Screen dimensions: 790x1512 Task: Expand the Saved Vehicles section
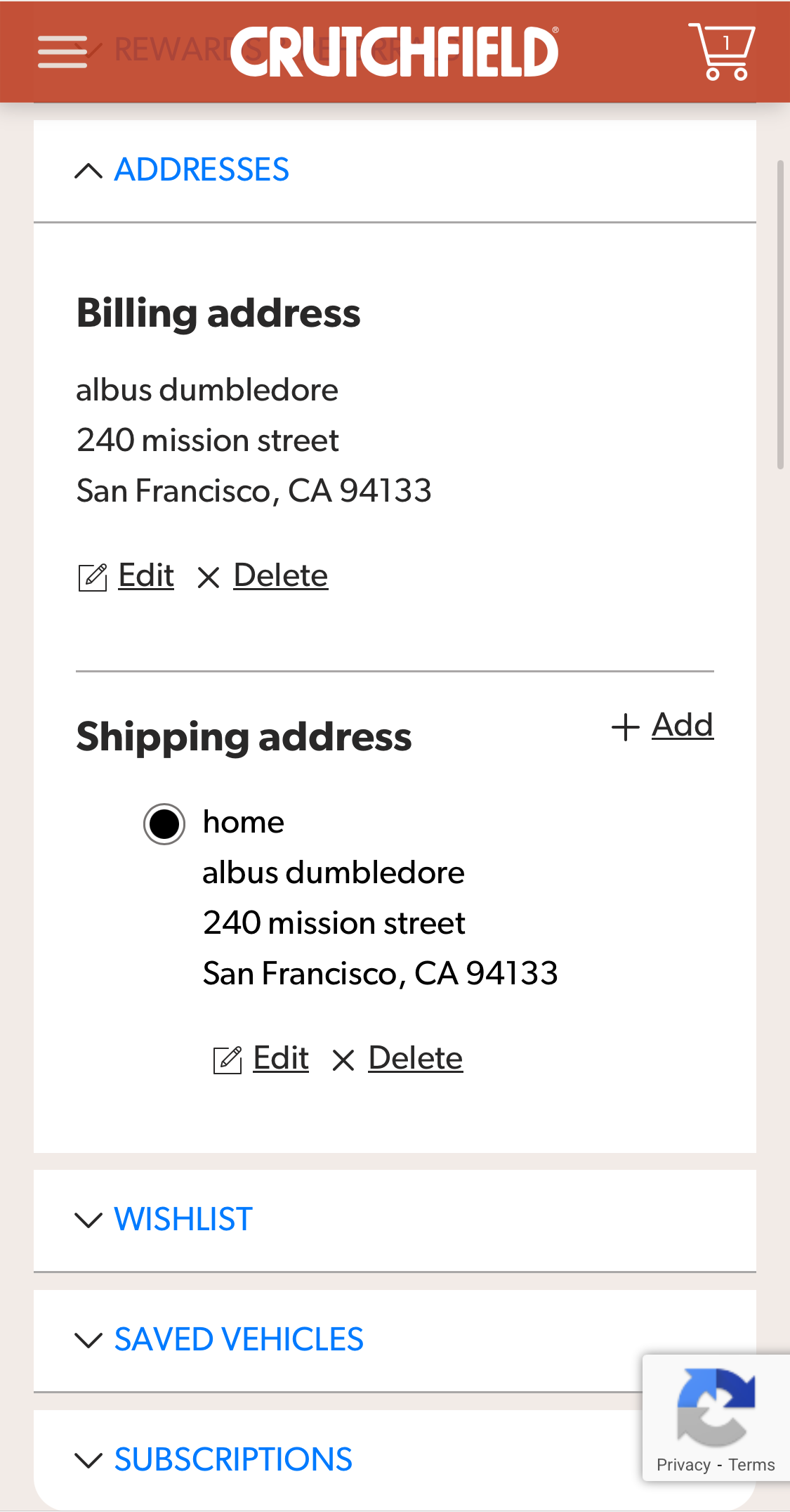[x=239, y=1339]
